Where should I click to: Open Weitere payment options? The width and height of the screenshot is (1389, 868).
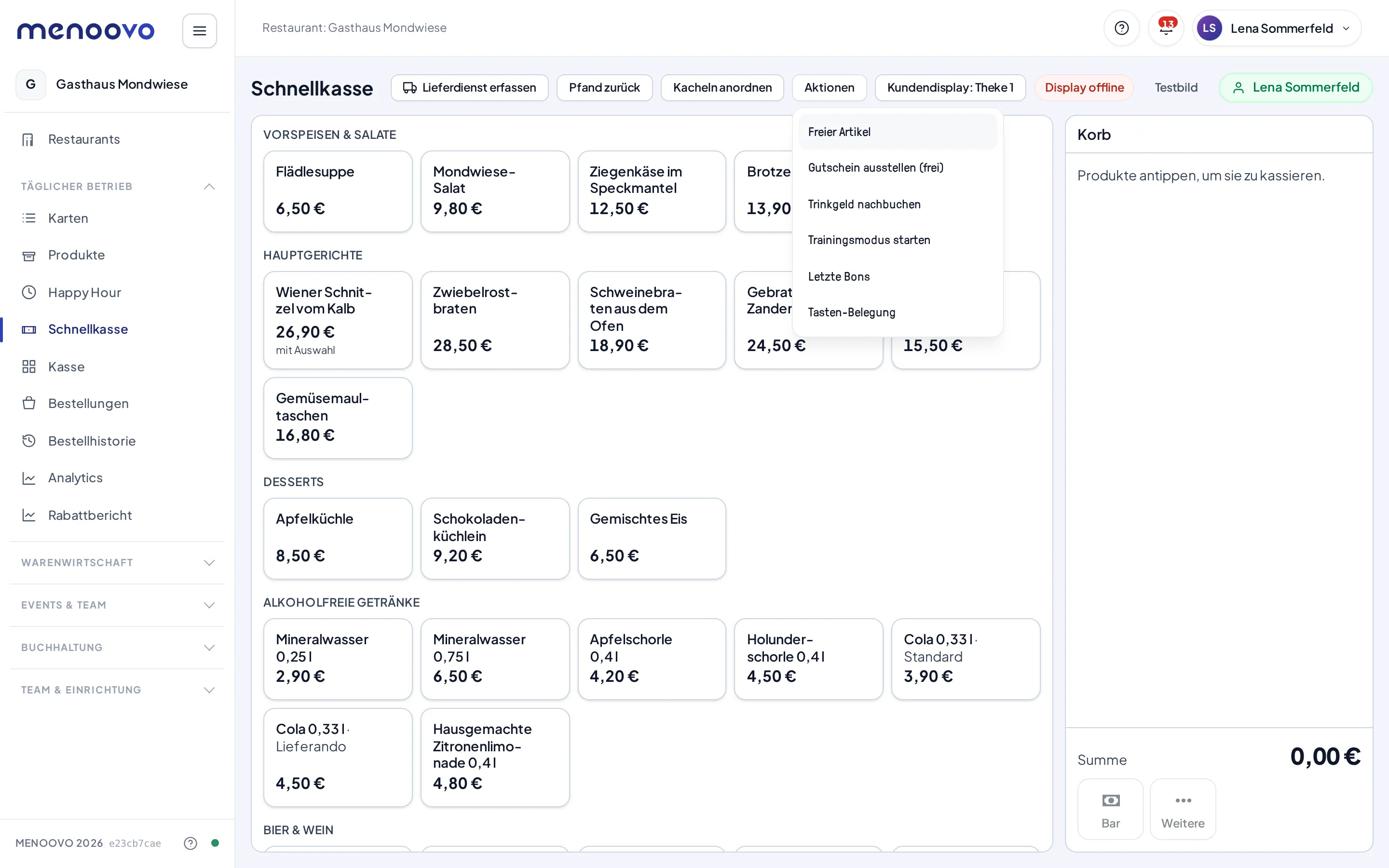click(1183, 809)
